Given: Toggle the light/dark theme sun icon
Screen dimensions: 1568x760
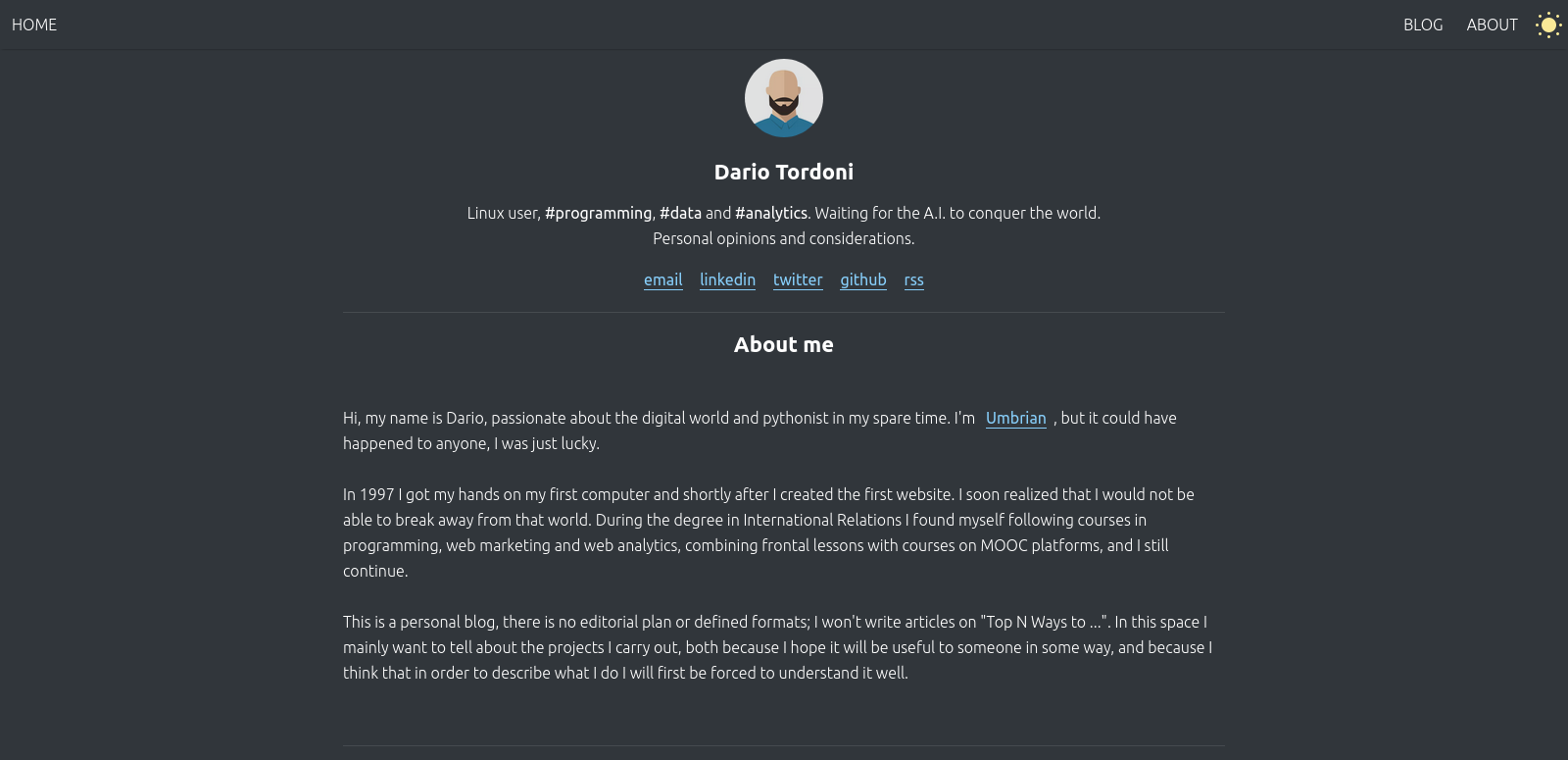Looking at the screenshot, I should point(1548,25).
